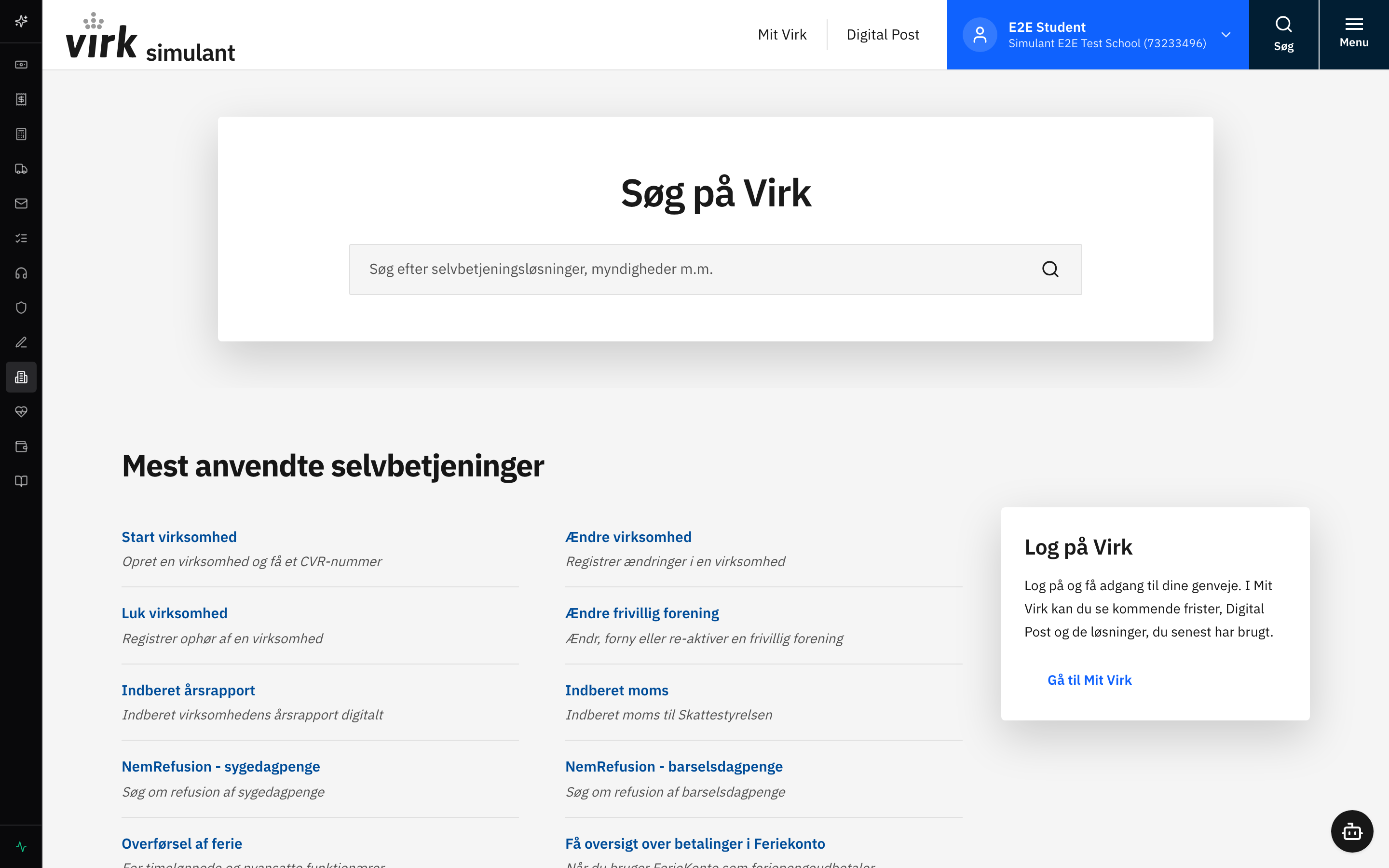Open the Indberet moms link
Screen dimensions: 1389x868
[617, 690]
